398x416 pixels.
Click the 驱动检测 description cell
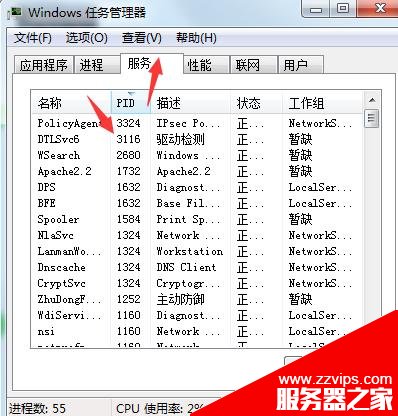pos(181,139)
